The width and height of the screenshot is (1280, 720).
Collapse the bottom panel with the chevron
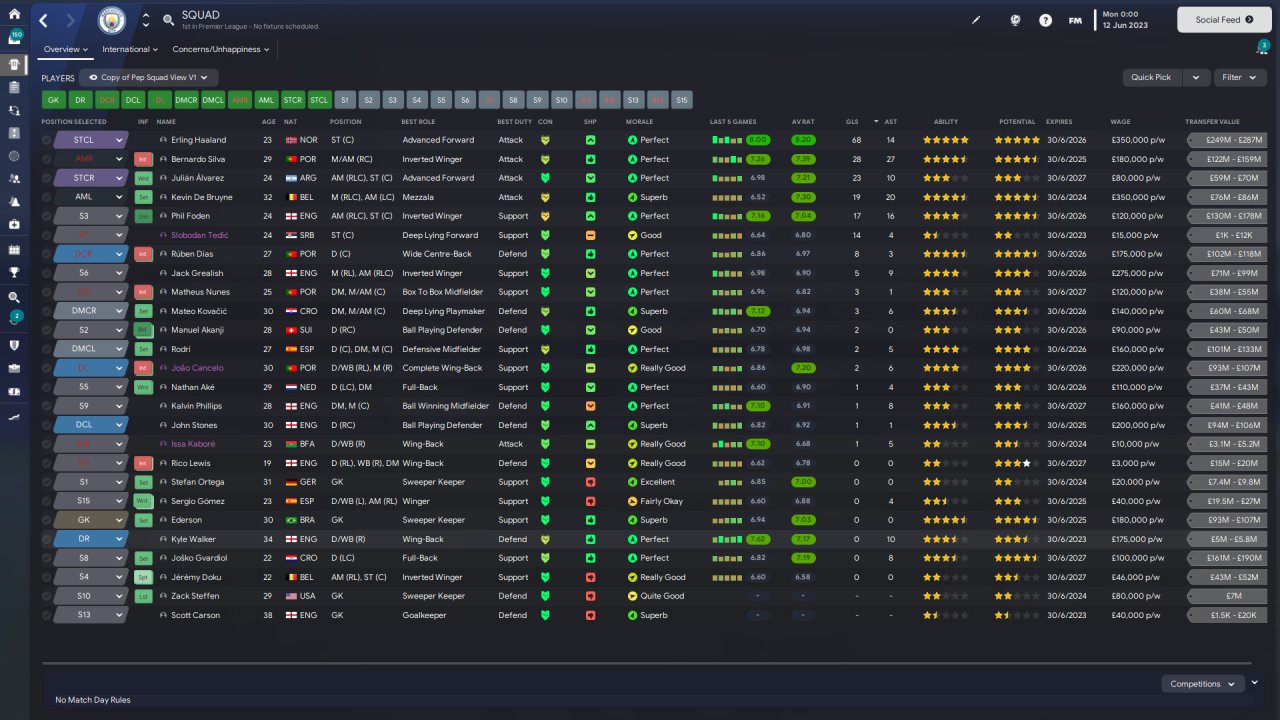click(1255, 682)
